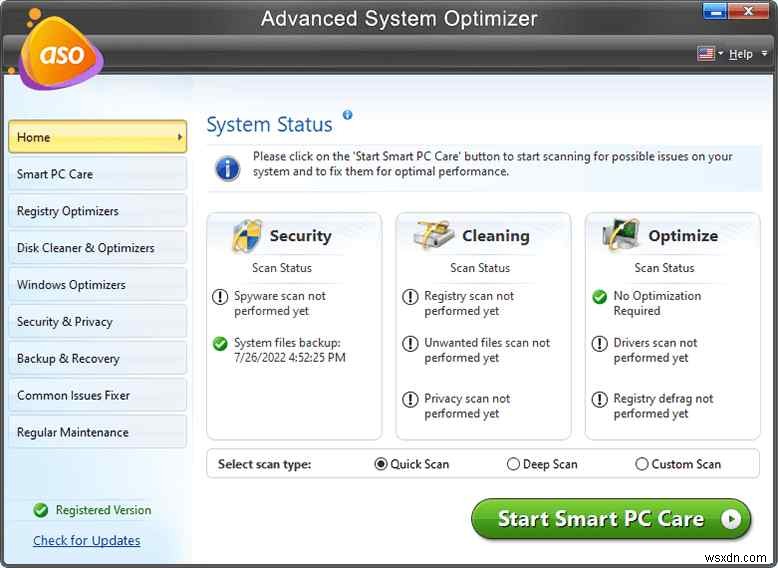The width and height of the screenshot is (778, 568).
Task: Select the Deep Scan radio button
Action: pyautogui.click(x=513, y=464)
